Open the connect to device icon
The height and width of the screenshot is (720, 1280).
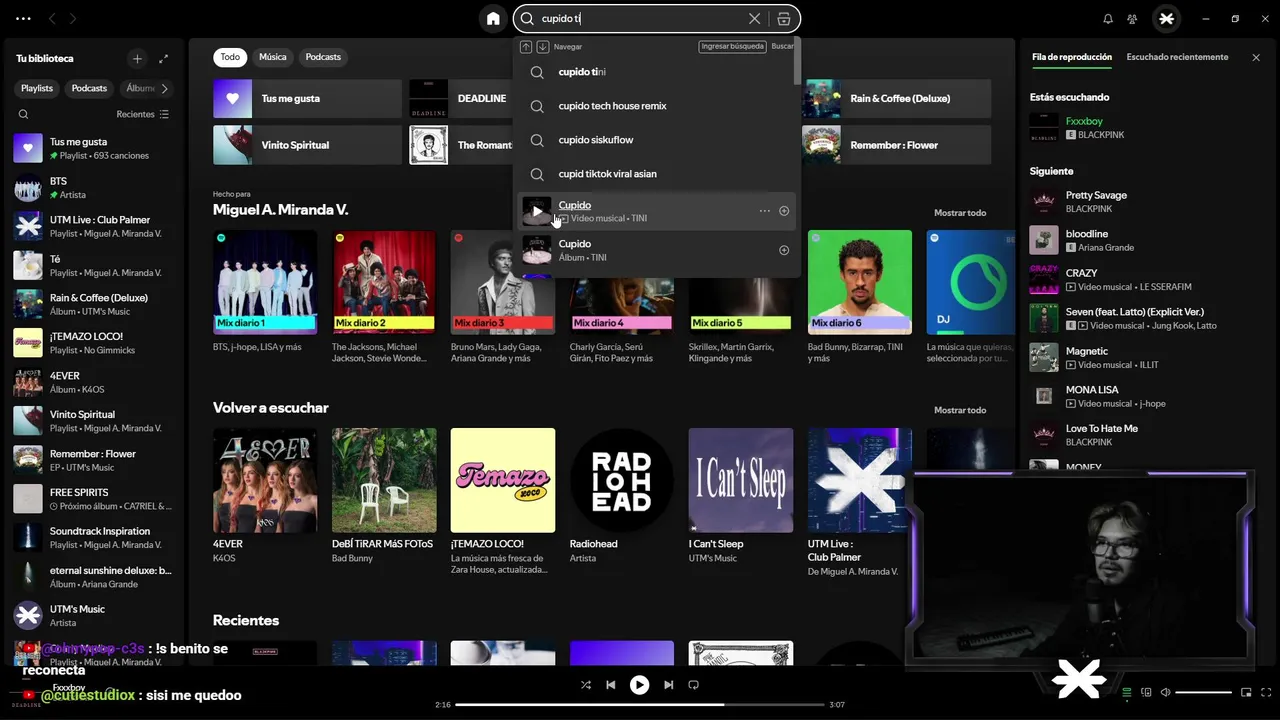(1146, 692)
